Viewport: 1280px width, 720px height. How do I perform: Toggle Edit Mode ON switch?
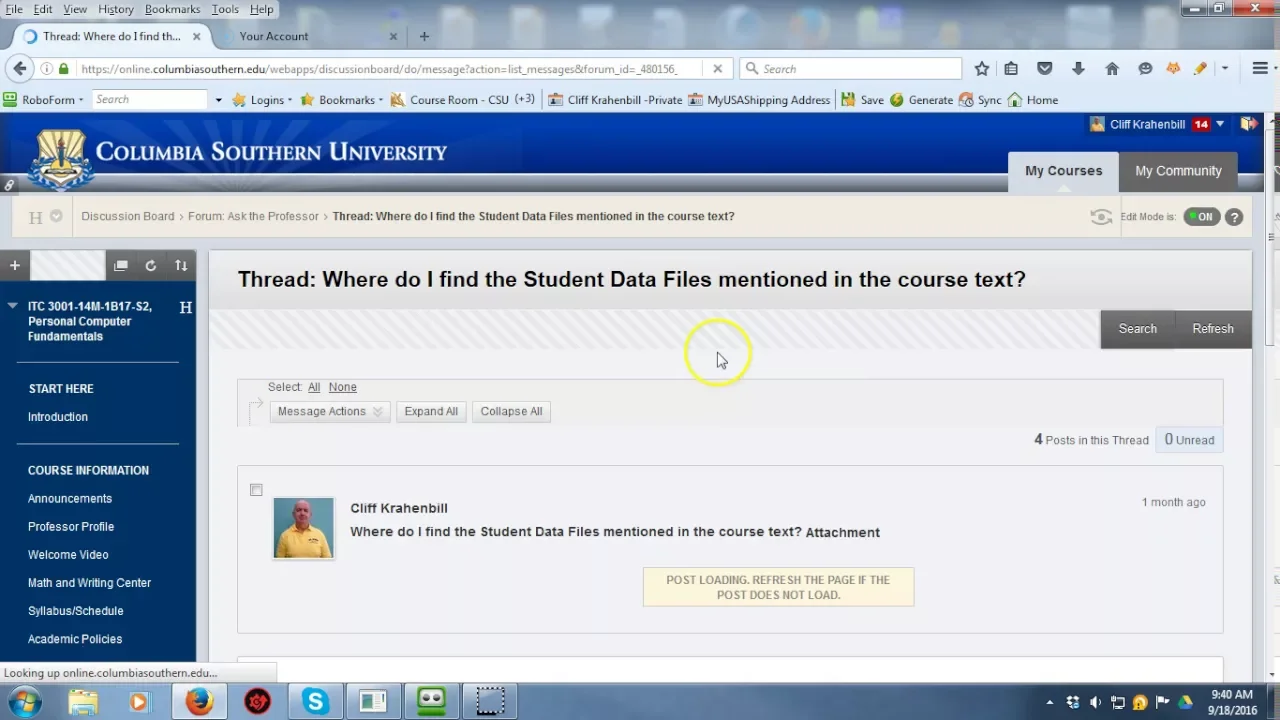pyautogui.click(x=1201, y=217)
